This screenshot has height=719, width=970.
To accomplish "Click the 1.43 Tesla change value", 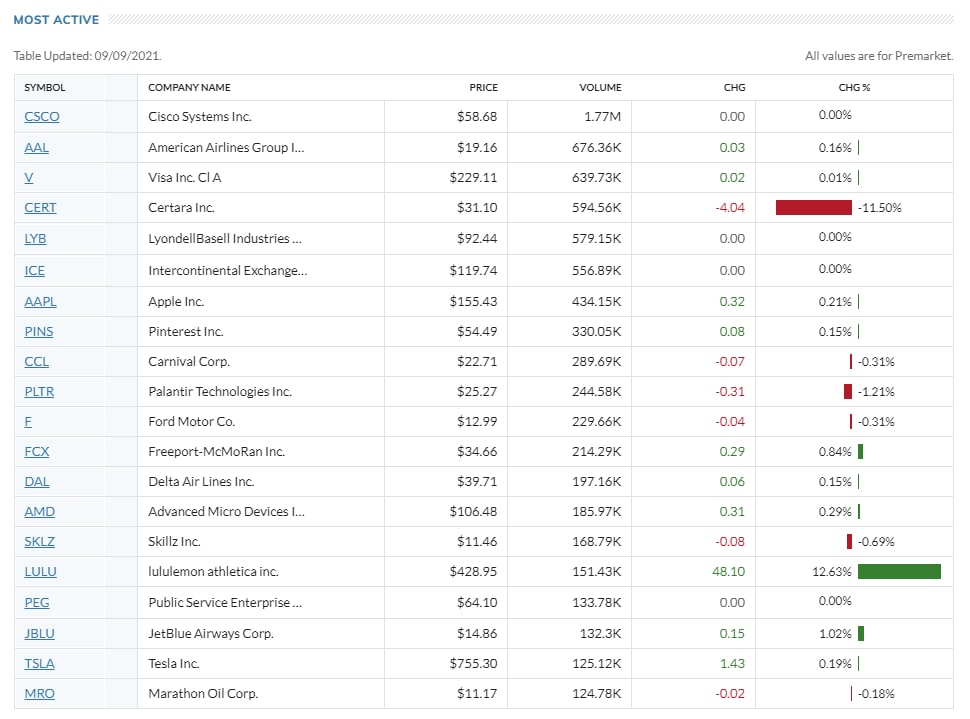I will (x=732, y=663).
